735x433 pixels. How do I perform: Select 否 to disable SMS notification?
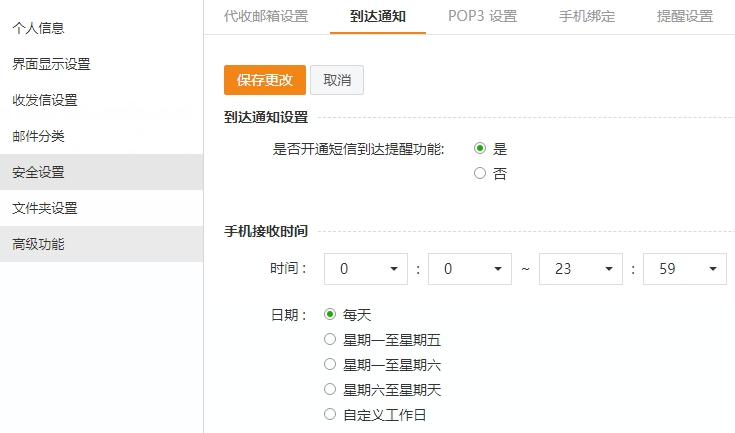point(480,173)
